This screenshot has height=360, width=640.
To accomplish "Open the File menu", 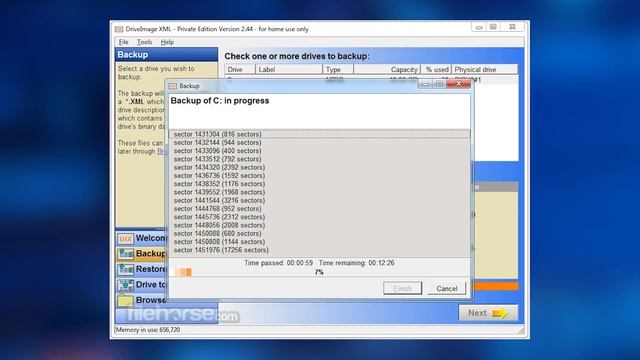I will coord(123,42).
